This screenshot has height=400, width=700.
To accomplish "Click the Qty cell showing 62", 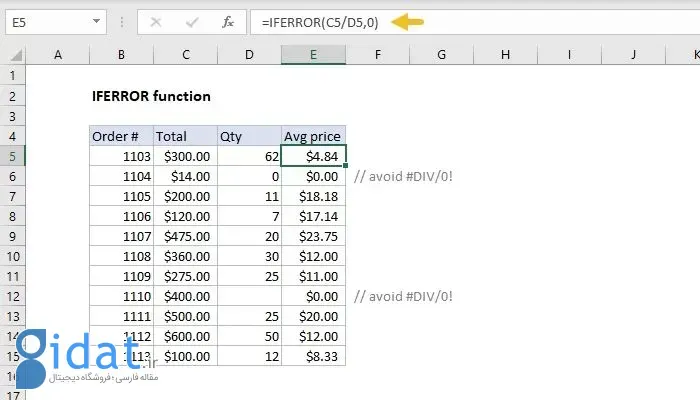I will [250, 156].
